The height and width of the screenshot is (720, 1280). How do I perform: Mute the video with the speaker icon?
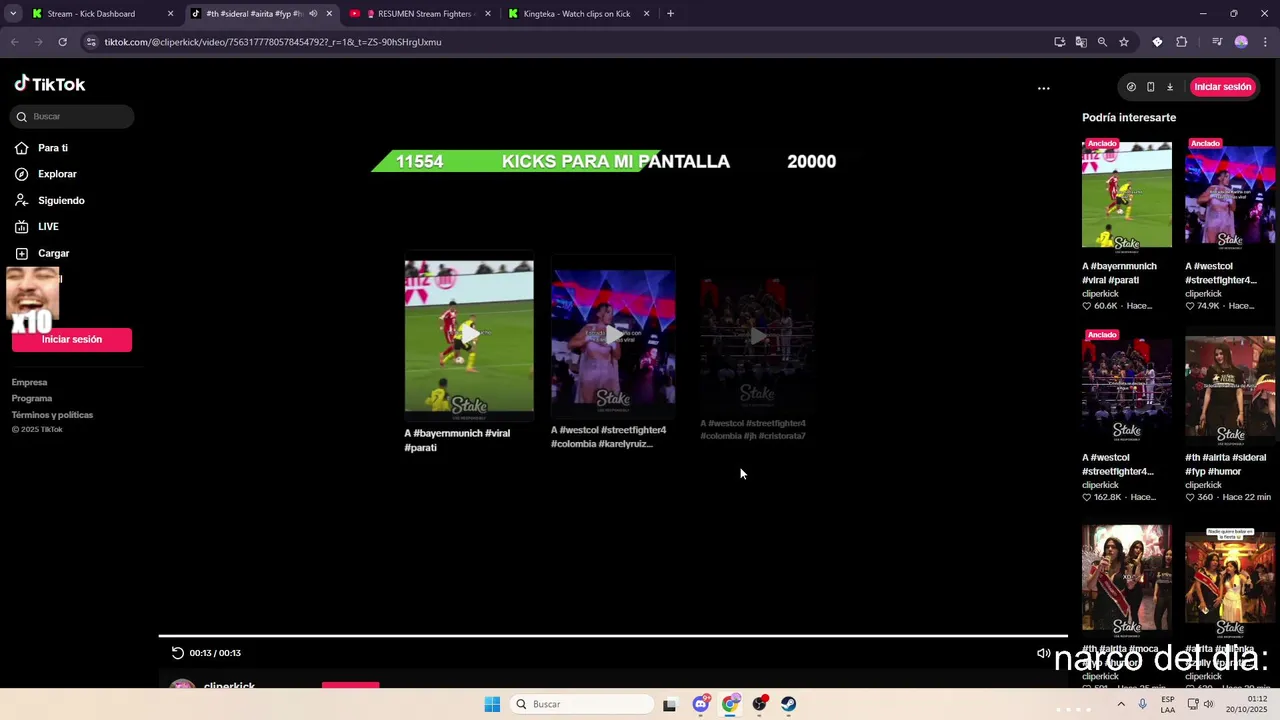[x=1043, y=653]
